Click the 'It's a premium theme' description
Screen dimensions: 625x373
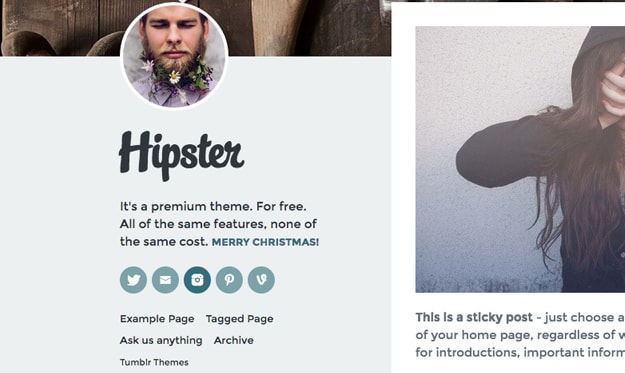[218, 224]
